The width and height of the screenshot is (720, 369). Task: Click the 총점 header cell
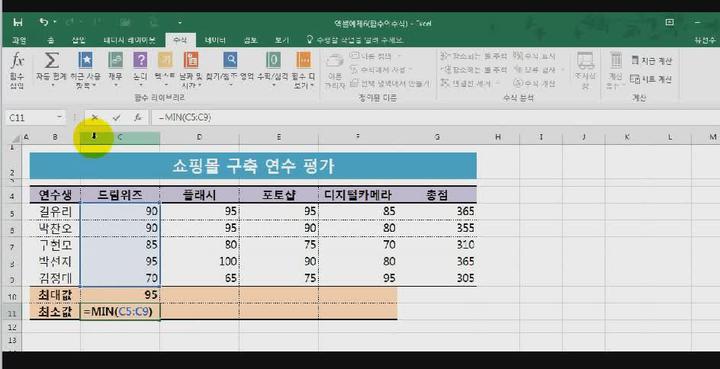point(437,195)
